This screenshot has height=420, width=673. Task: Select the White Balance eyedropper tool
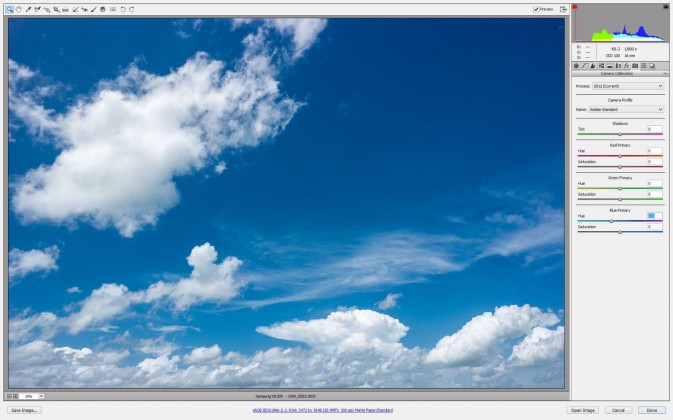[28, 9]
